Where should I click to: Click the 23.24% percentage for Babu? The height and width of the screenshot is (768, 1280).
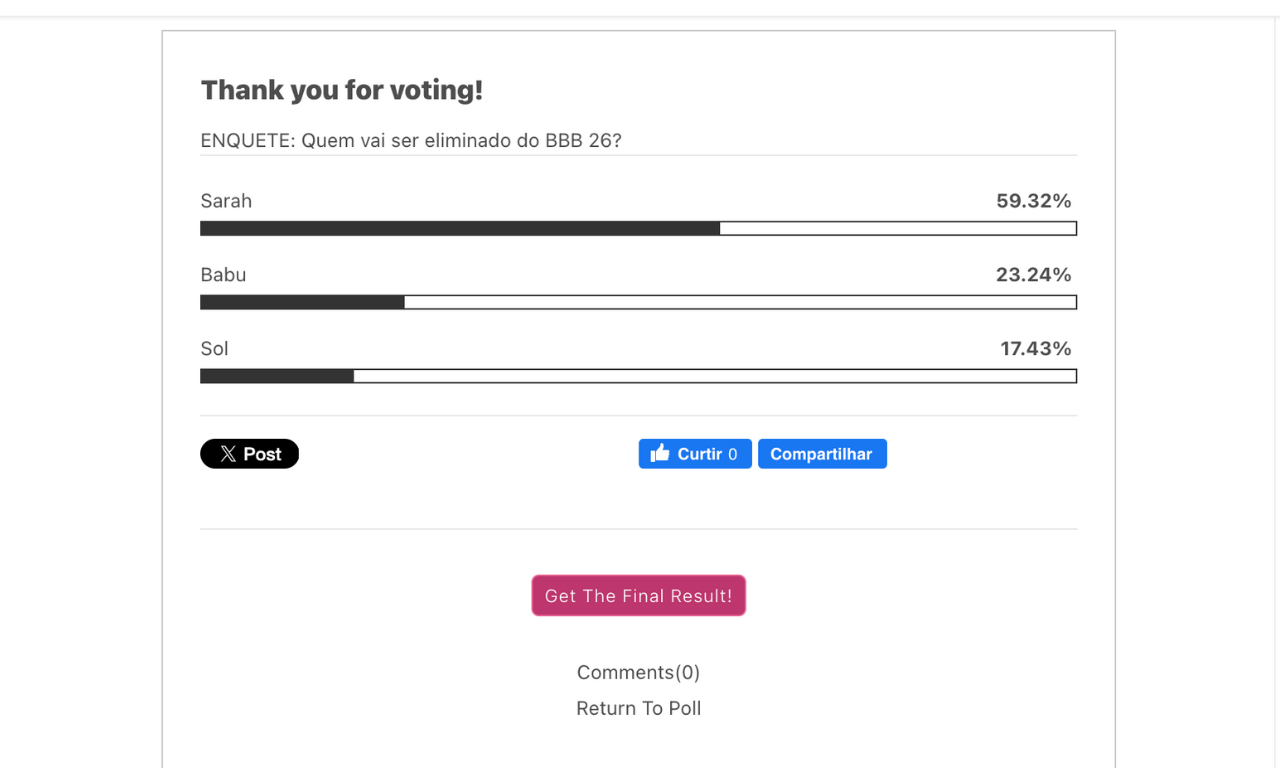point(1033,275)
